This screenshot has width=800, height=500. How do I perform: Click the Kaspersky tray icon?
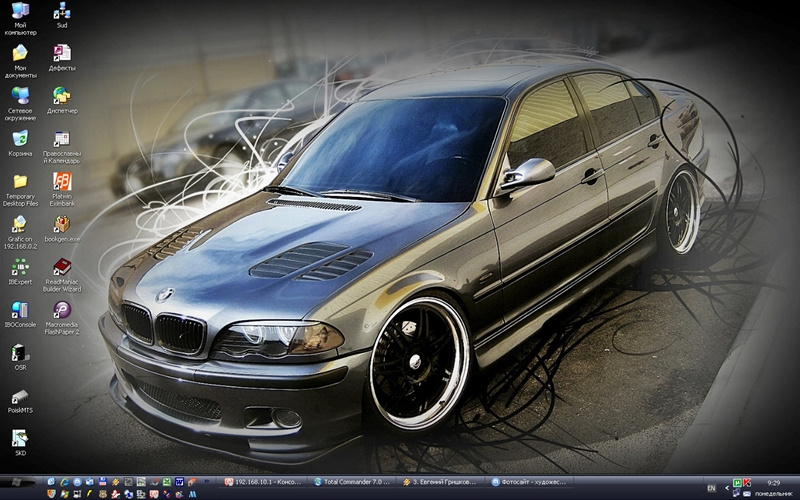coord(746,482)
